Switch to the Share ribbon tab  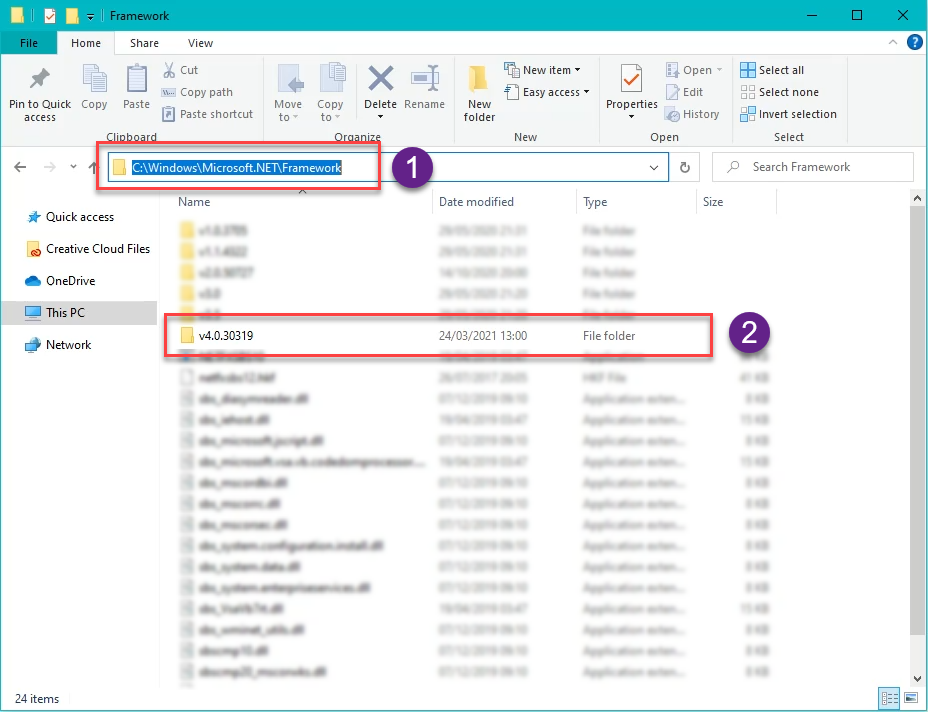click(x=144, y=43)
